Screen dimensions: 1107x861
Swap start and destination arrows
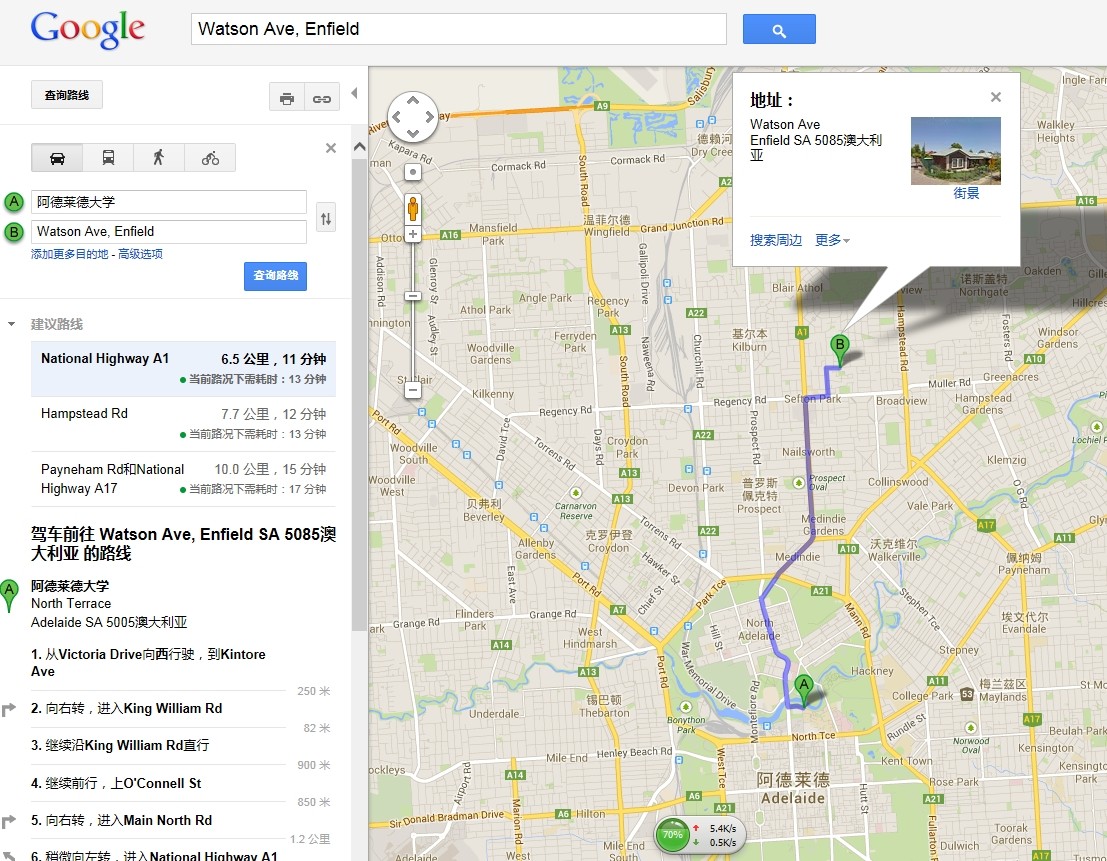pos(325,217)
